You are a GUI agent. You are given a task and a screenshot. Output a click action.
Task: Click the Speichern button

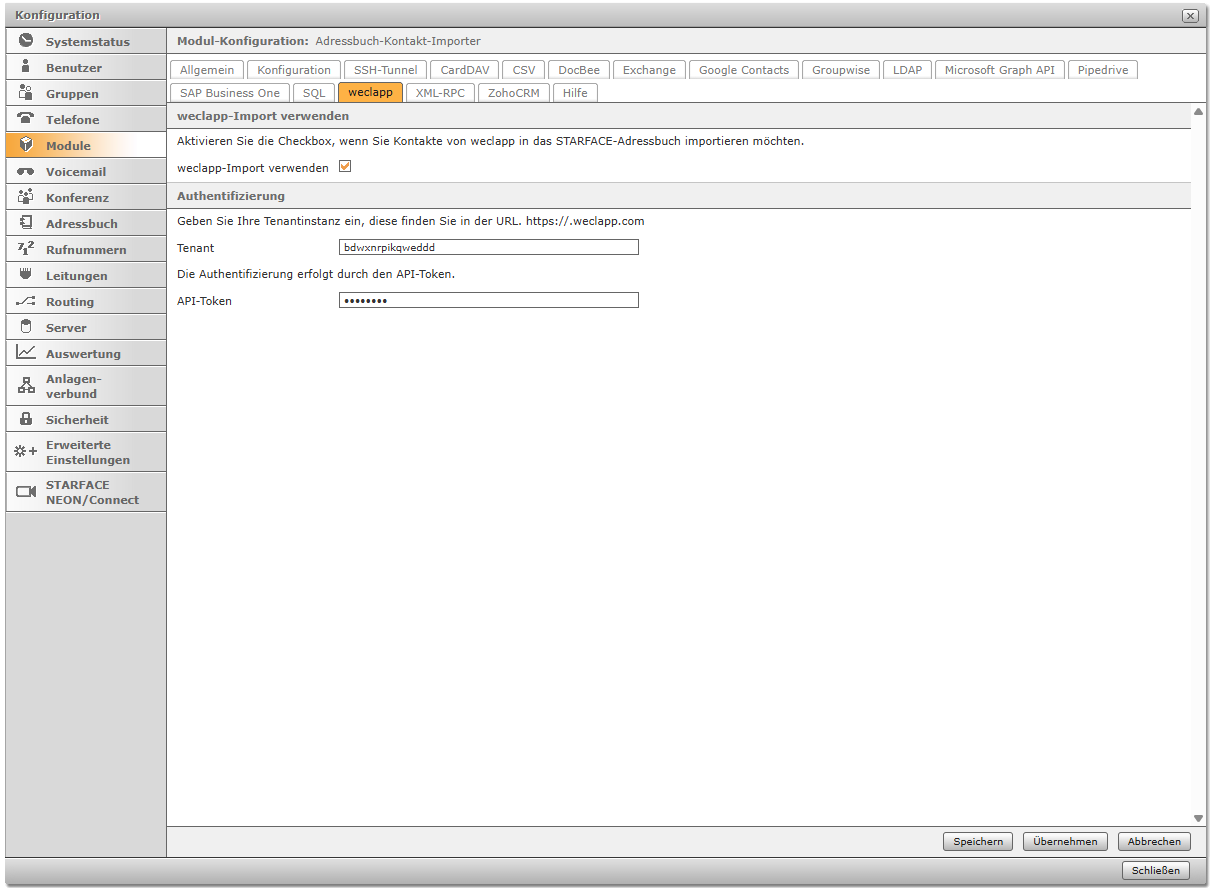click(x=978, y=842)
